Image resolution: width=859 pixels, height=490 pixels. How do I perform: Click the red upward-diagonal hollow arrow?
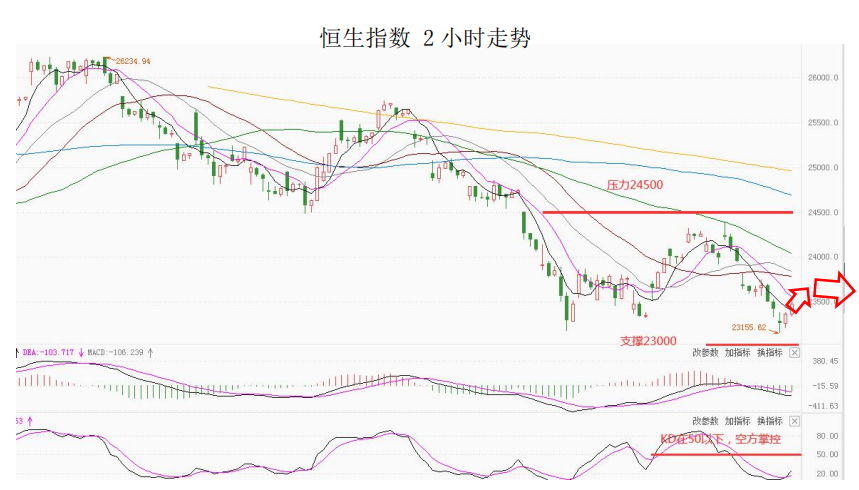(798, 299)
